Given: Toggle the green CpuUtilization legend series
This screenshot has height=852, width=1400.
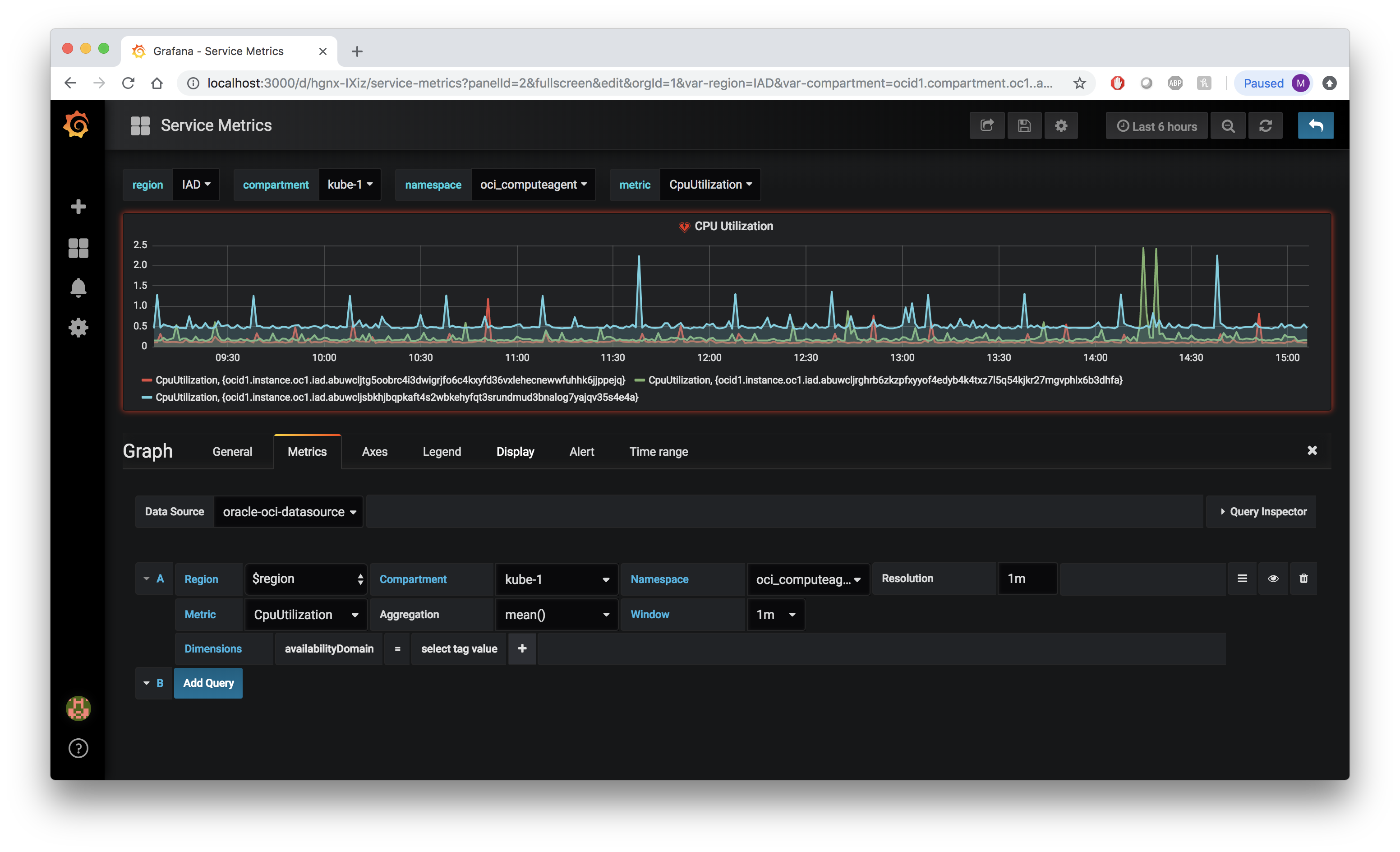Looking at the screenshot, I should [884, 380].
